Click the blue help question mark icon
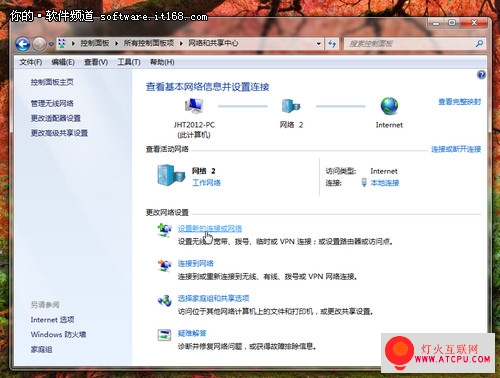 [x=481, y=75]
